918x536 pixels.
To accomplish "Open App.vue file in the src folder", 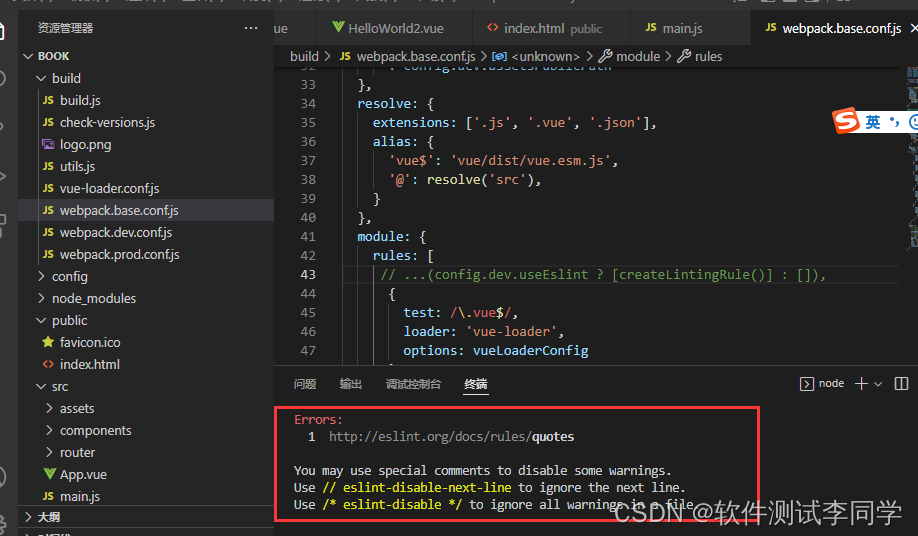I will point(82,474).
